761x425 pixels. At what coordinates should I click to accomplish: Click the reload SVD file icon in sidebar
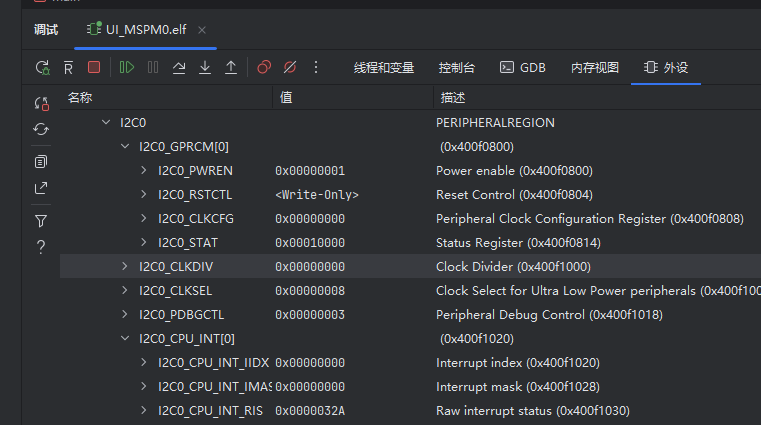42,103
